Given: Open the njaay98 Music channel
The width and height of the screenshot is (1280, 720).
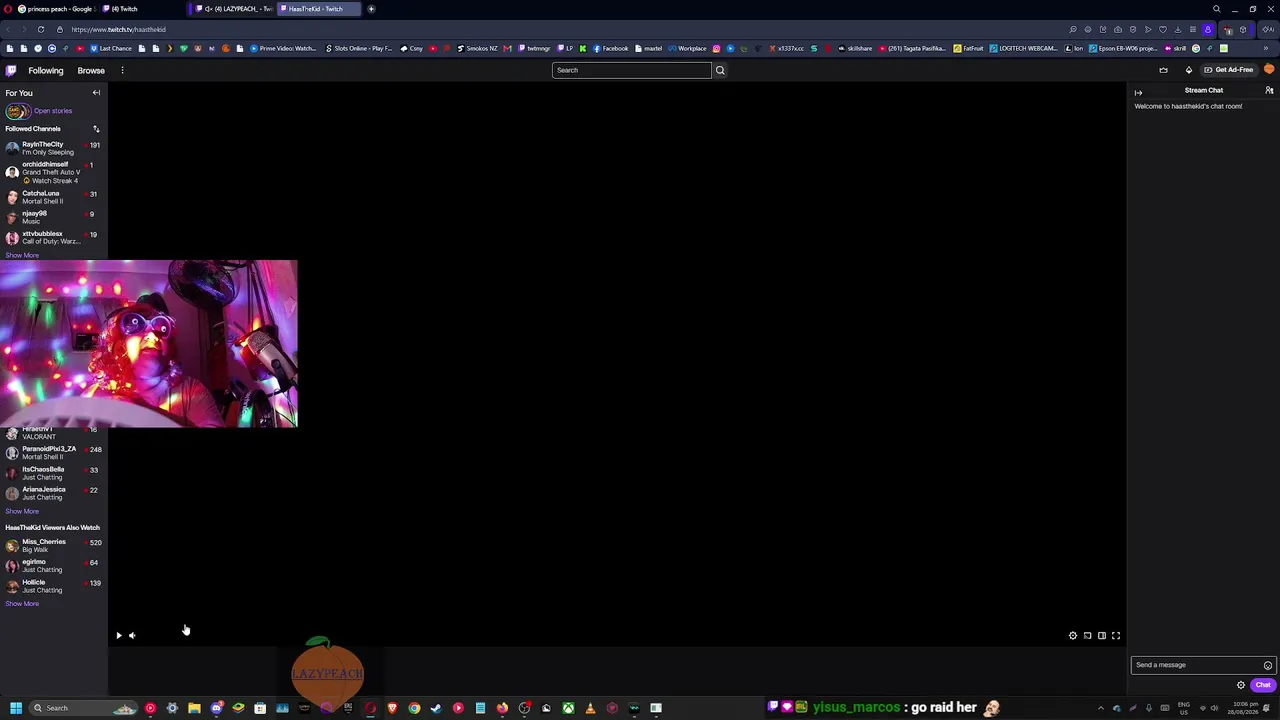Looking at the screenshot, I should point(52,217).
